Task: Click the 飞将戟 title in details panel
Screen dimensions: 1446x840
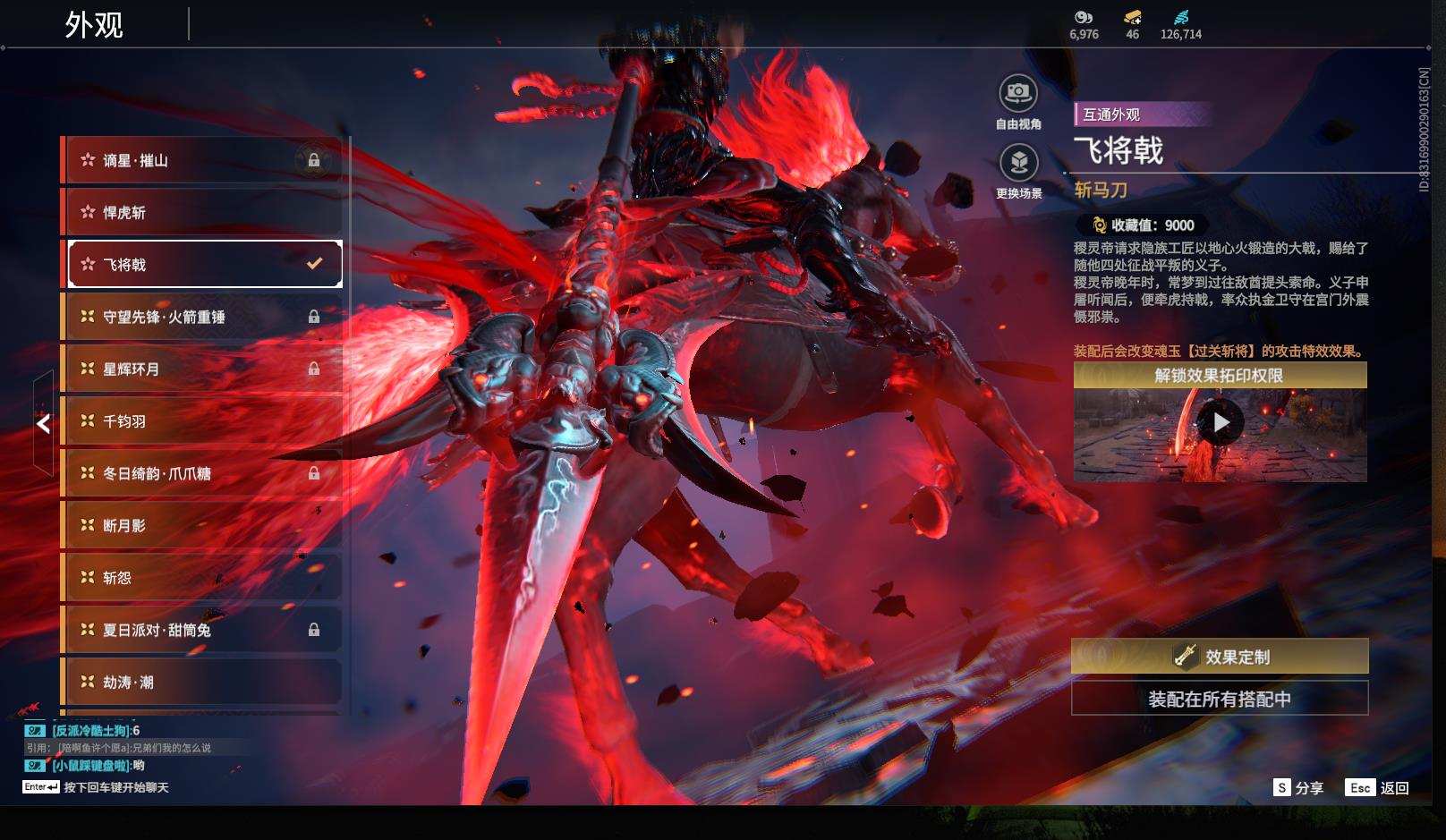Action: (x=1119, y=150)
